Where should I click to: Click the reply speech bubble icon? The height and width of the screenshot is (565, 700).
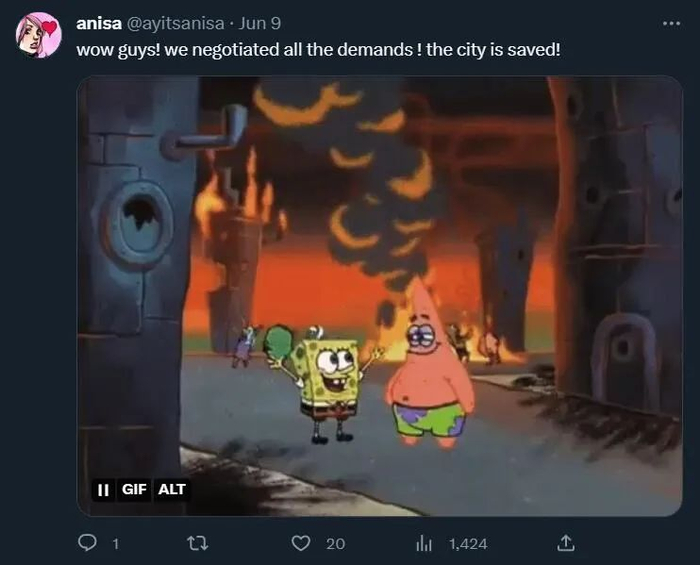[87, 543]
